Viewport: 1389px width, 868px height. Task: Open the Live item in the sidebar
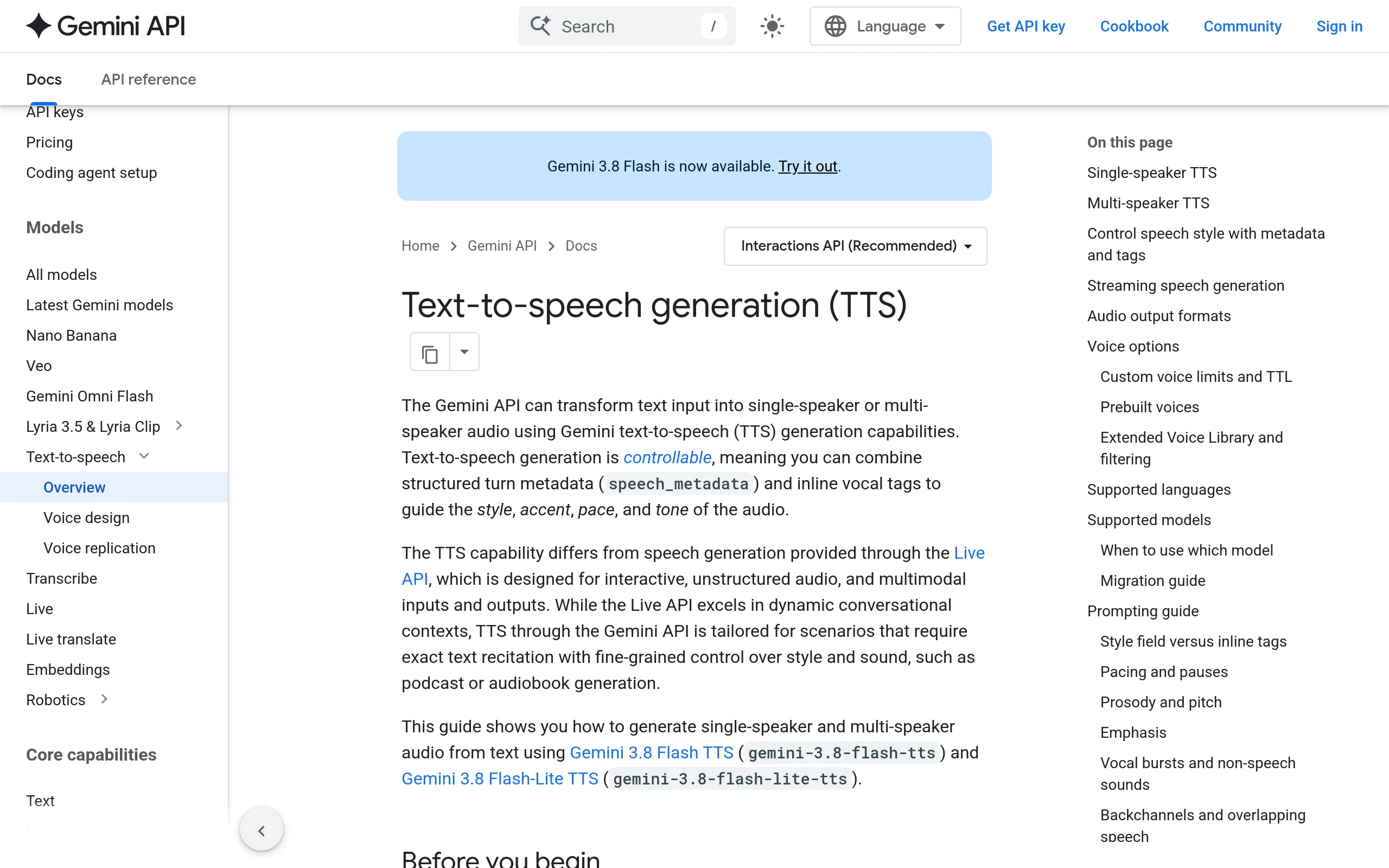point(40,609)
